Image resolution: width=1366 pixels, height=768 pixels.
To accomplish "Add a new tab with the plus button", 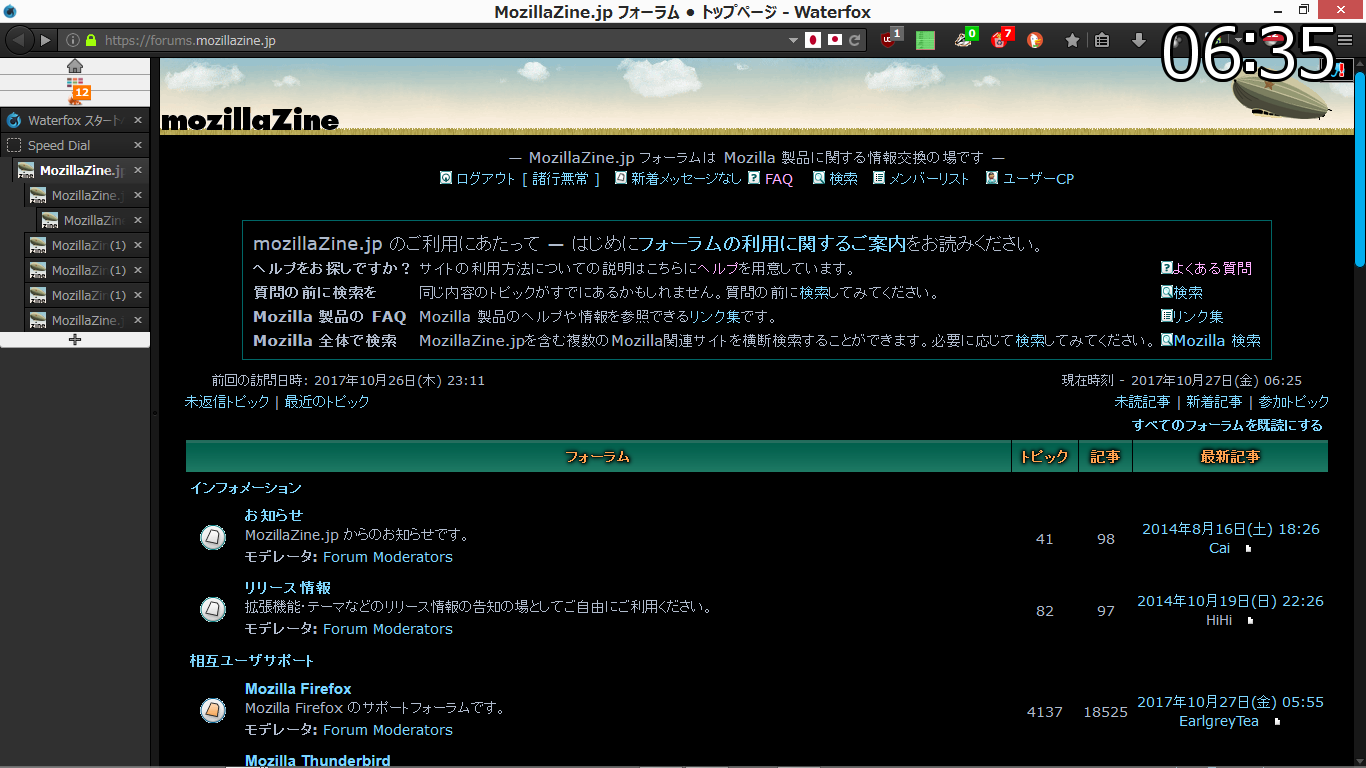I will [x=75, y=340].
